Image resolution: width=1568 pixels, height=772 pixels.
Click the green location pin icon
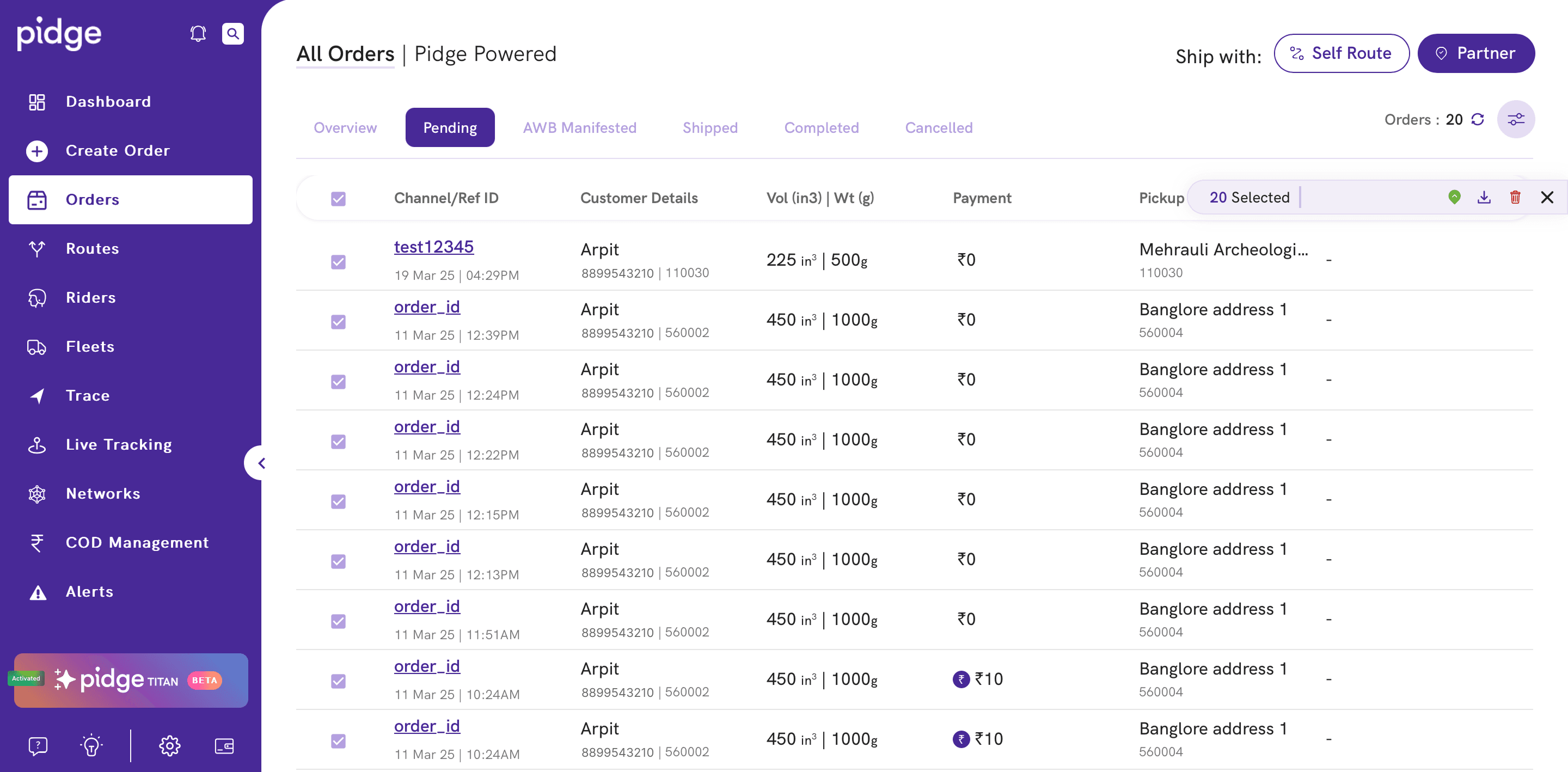pos(1454,197)
